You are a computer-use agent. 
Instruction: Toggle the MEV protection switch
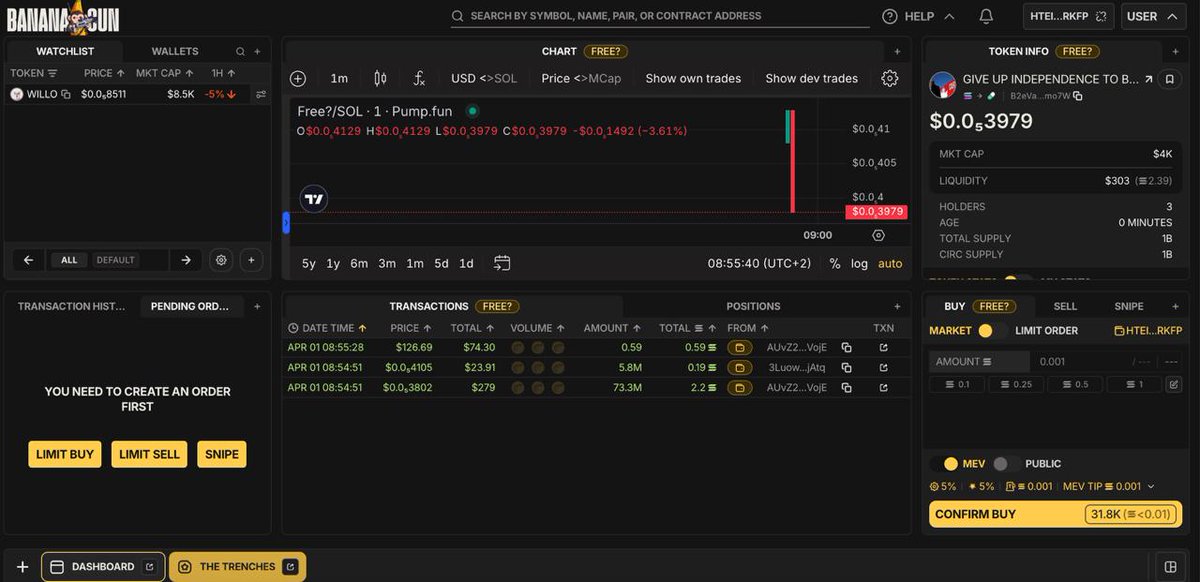pos(944,464)
